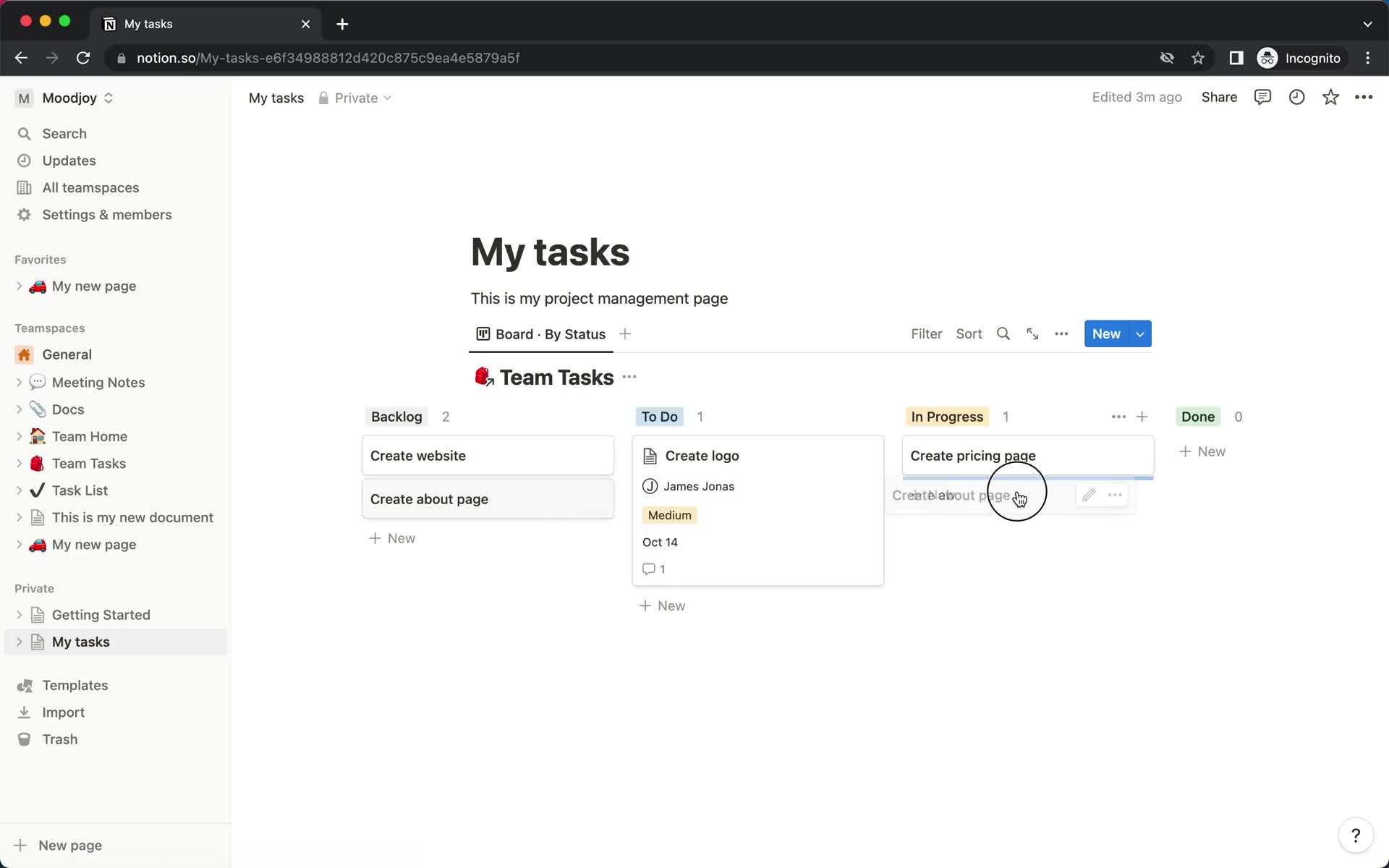Switch to My tasks browser tab
Screen dimensions: 1389x868
(206, 24)
